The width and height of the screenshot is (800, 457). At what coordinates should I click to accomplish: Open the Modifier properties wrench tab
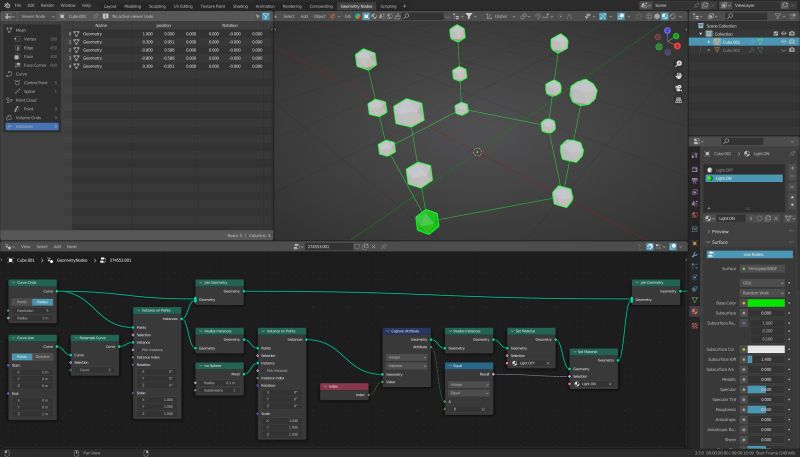(x=694, y=254)
